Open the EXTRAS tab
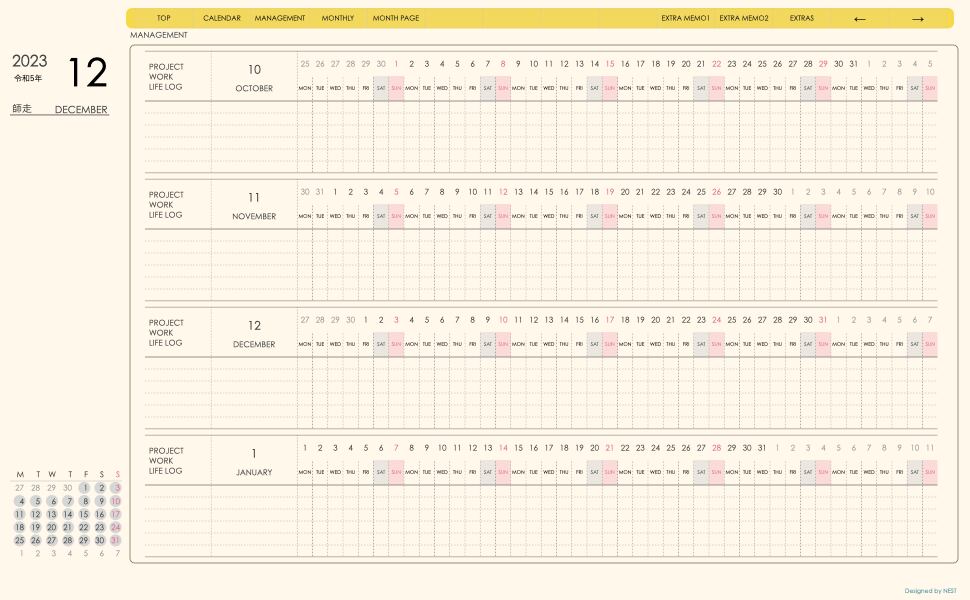The width and height of the screenshot is (970, 600). coord(801,18)
